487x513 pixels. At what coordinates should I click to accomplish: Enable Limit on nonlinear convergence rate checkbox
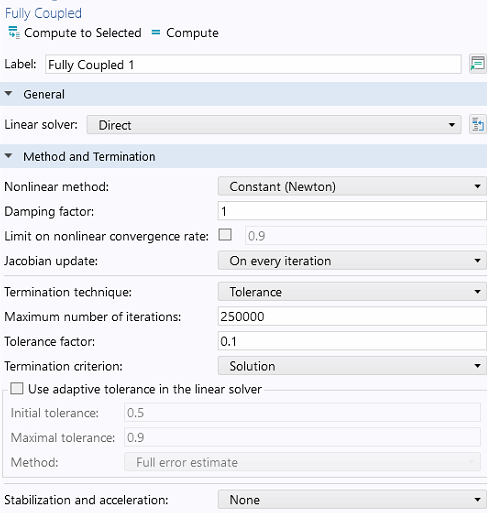coord(225,235)
